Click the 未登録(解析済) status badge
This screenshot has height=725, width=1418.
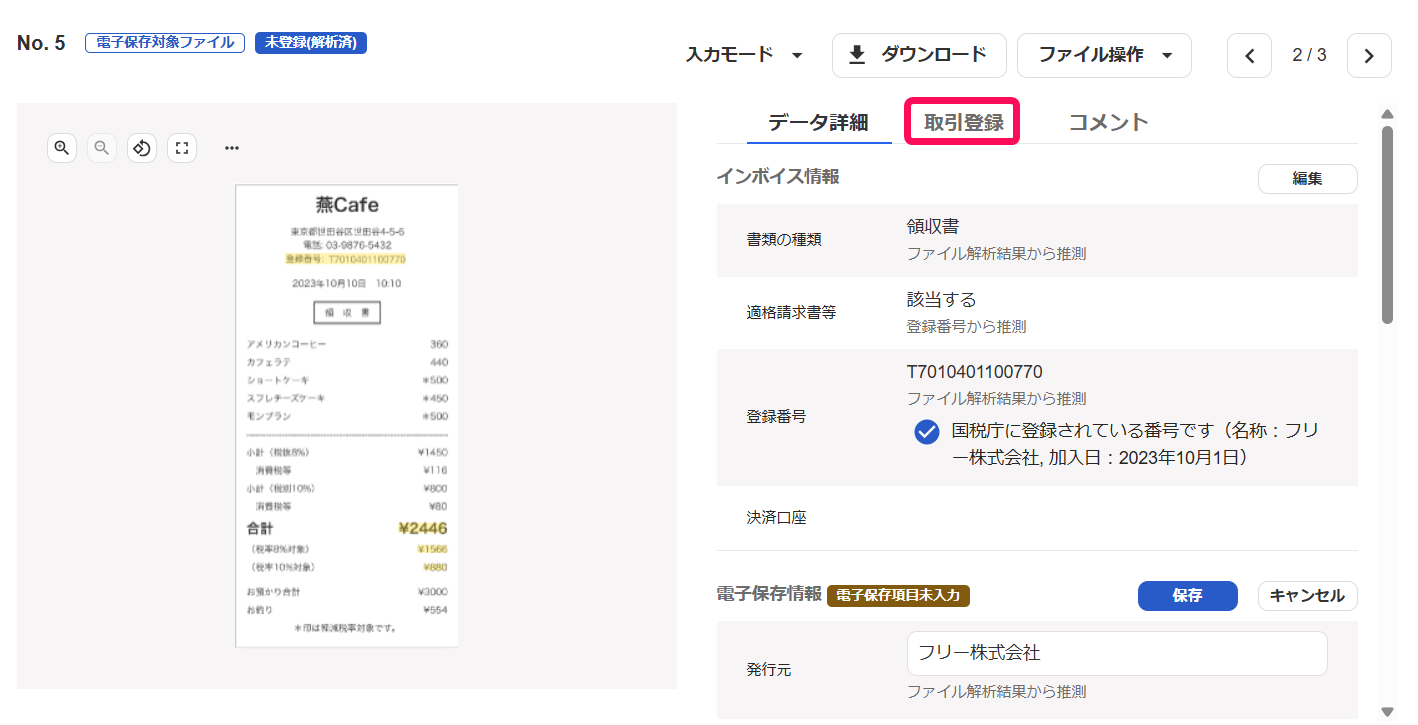pyautogui.click(x=311, y=43)
